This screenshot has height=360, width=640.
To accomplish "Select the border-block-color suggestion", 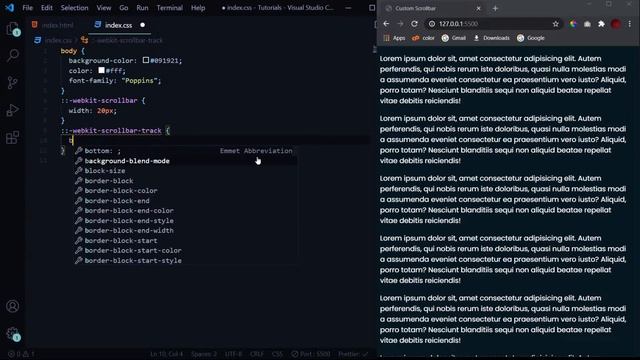I will (x=186, y=191).
